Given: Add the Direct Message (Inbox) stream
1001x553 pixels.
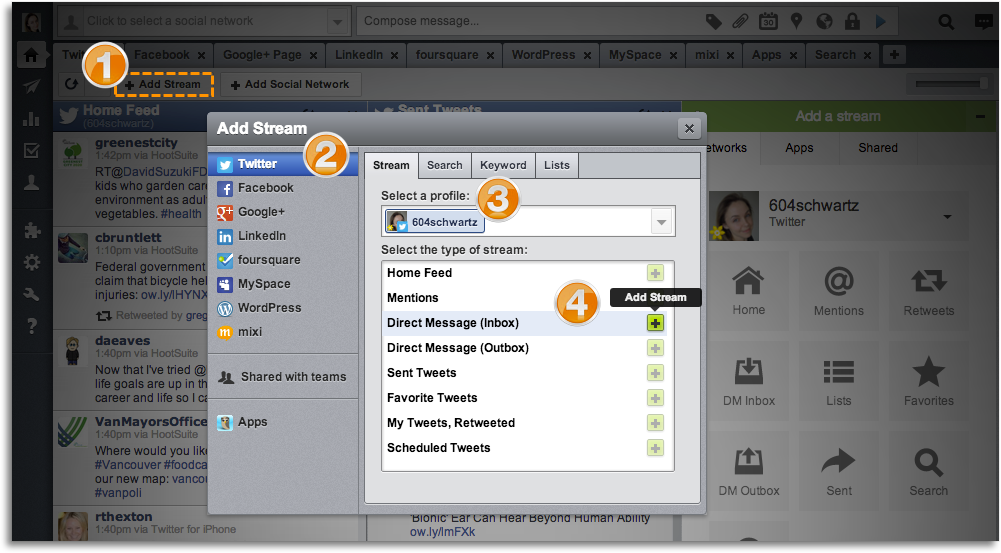Looking at the screenshot, I should [x=655, y=323].
